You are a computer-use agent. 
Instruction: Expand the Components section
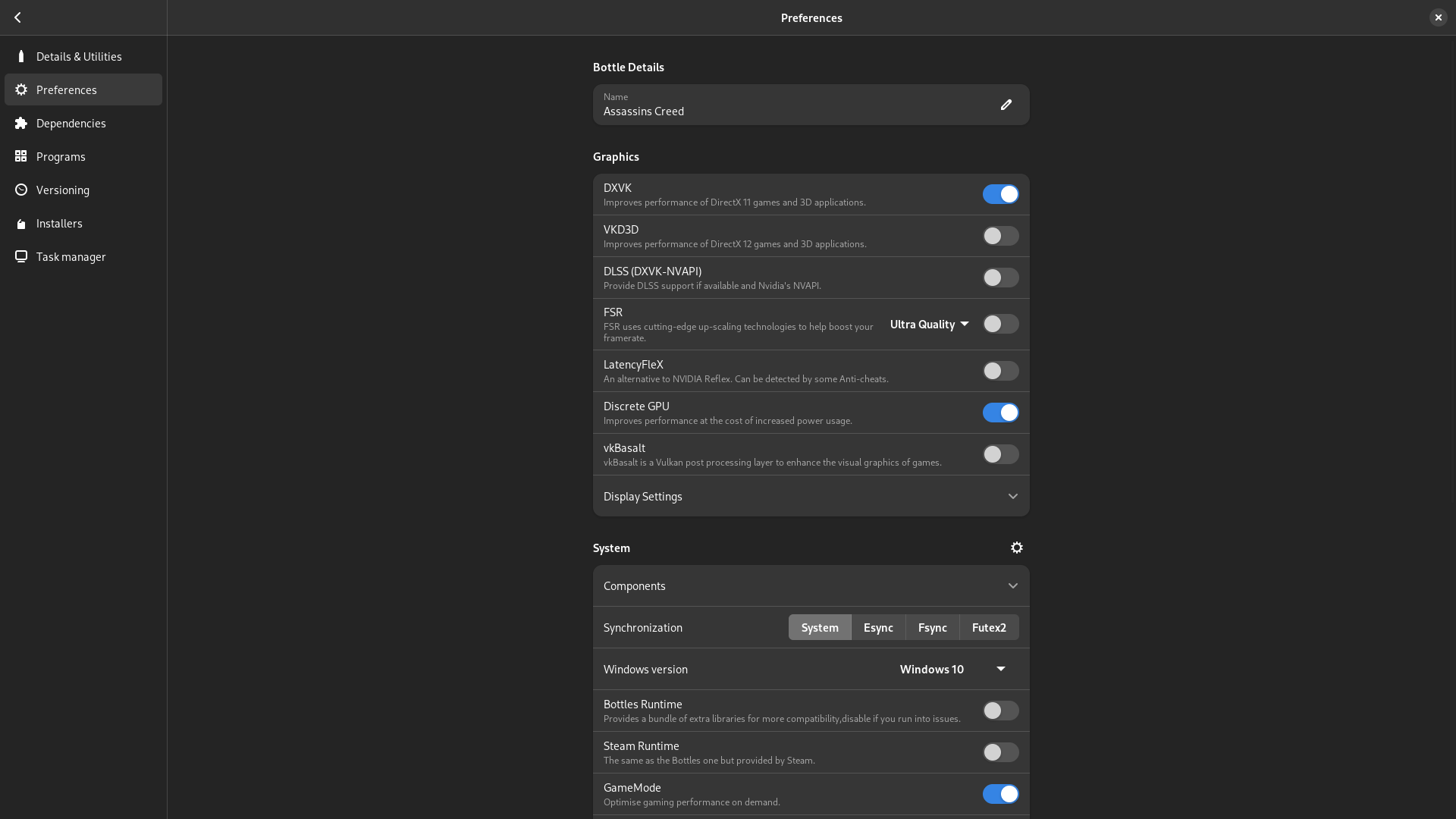811,585
